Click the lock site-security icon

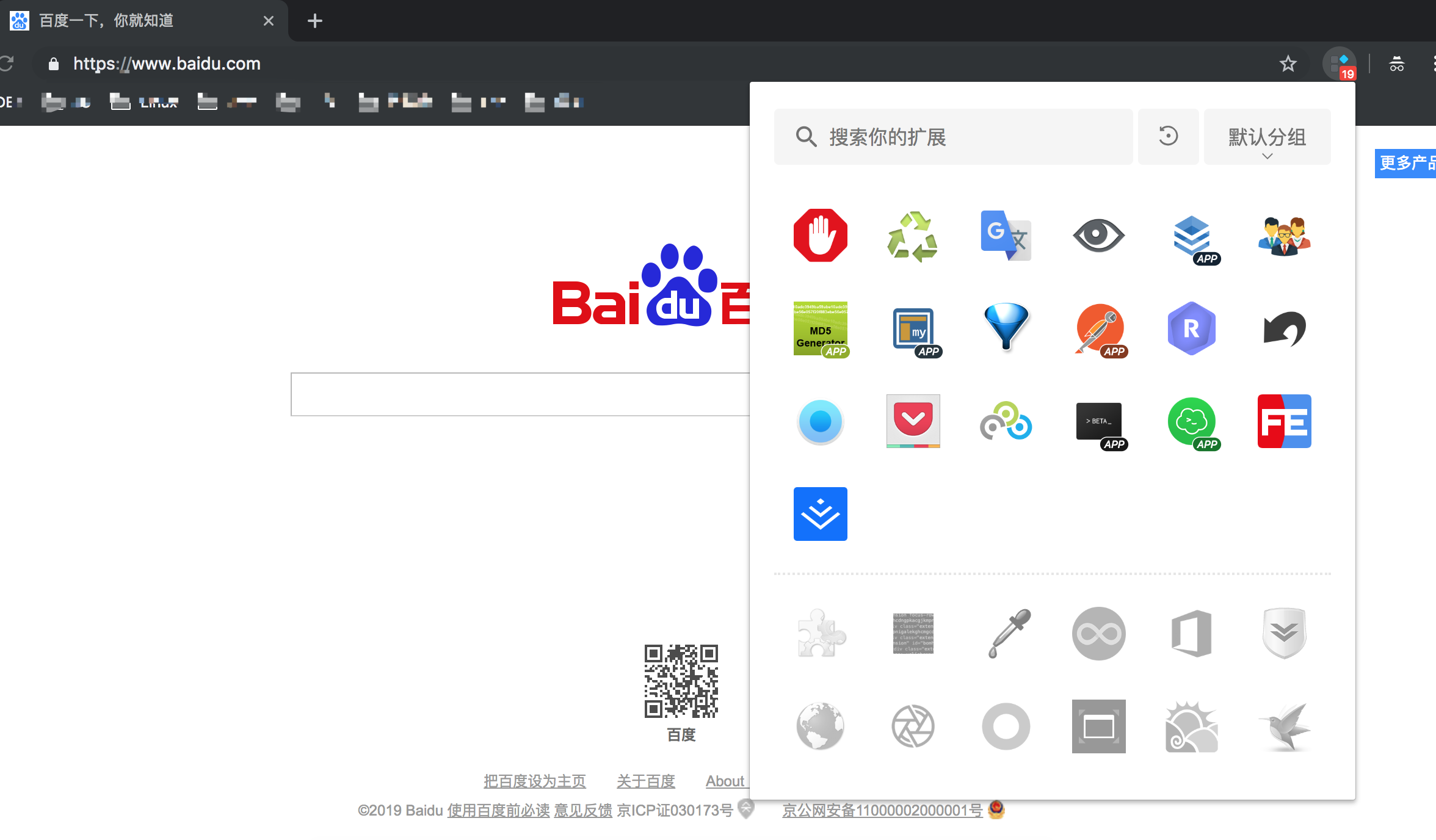tap(53, 63)
